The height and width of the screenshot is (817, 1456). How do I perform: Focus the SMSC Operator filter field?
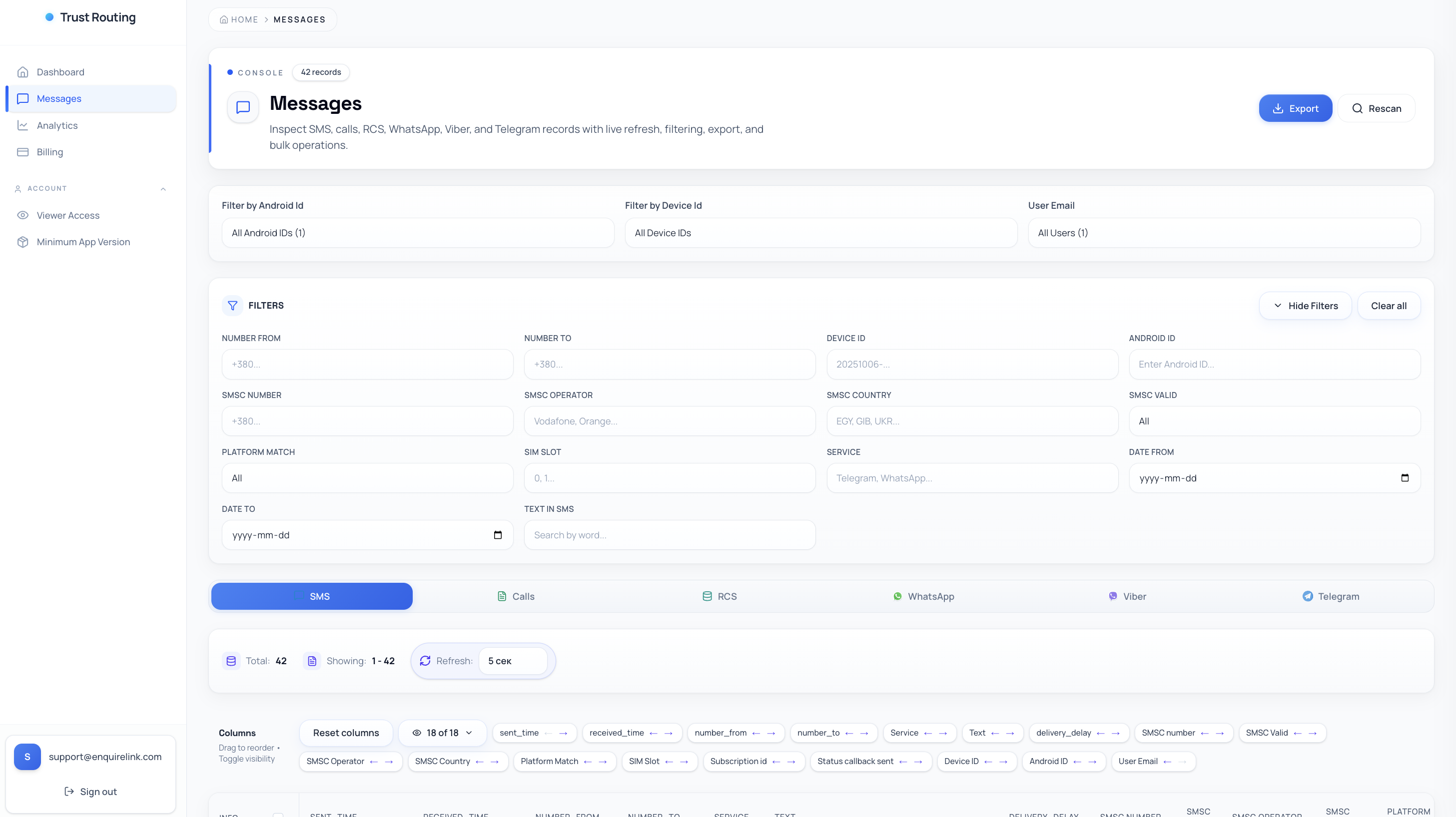tap(670, 421)
